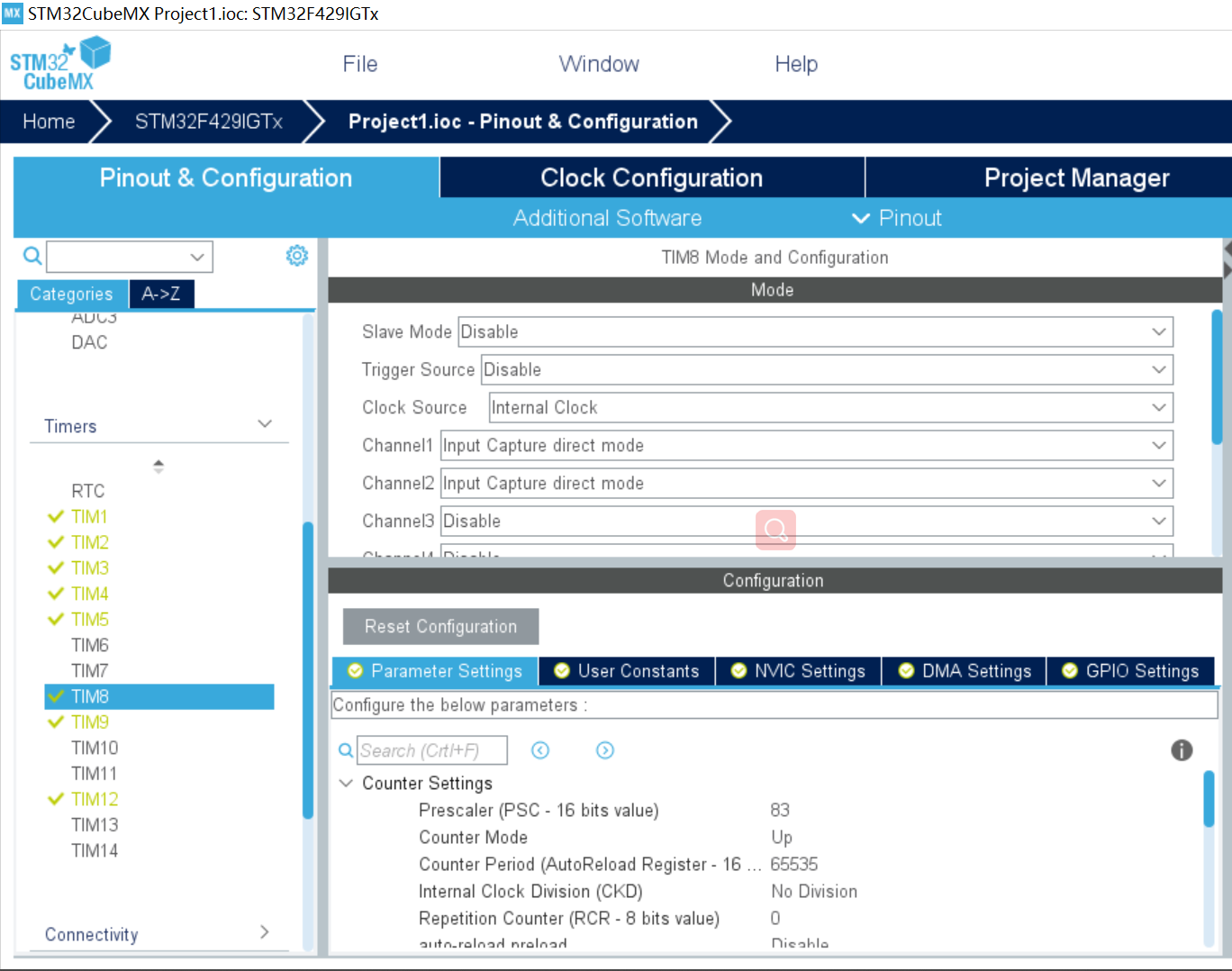Viewport: 1232px width, 971px height.
Task: Open the Window menu
Action: click(599, 64)
